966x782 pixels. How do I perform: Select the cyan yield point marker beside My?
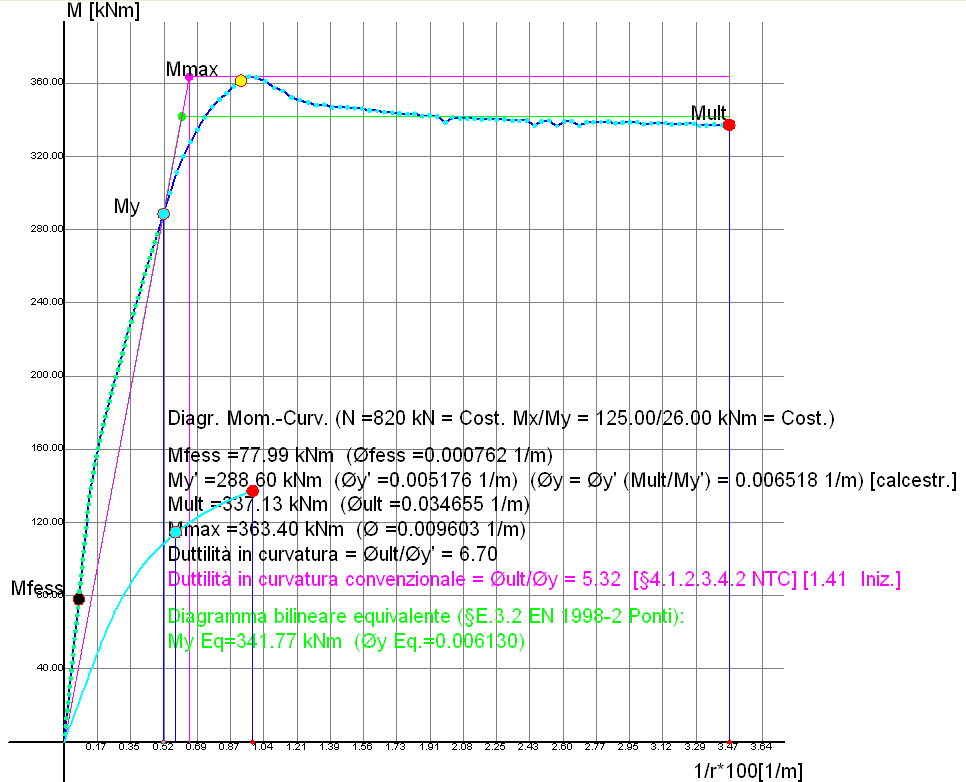click(163, 214)
